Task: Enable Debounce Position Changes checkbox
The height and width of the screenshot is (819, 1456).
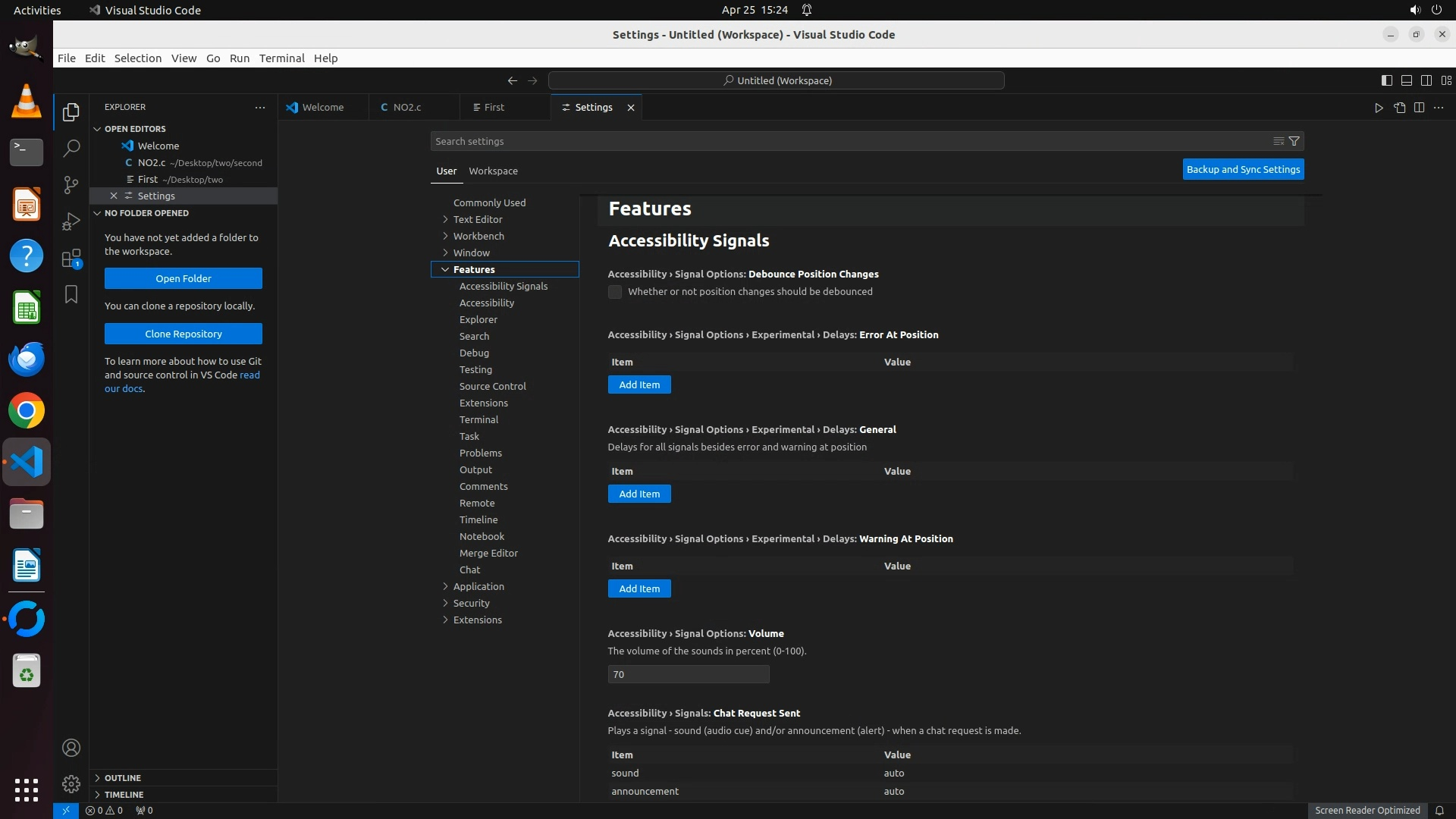Action: [615, 292]
